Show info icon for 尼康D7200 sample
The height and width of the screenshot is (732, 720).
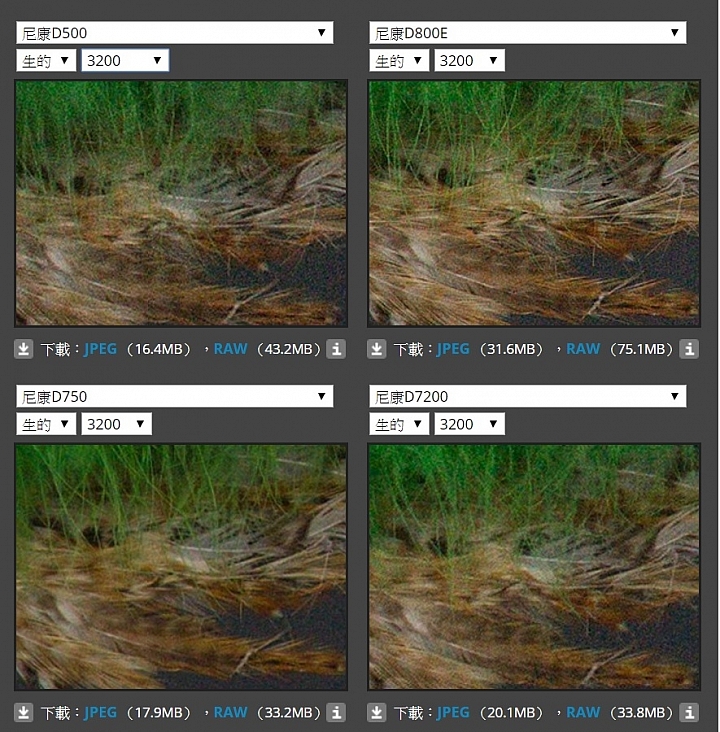tap(689, 713)
